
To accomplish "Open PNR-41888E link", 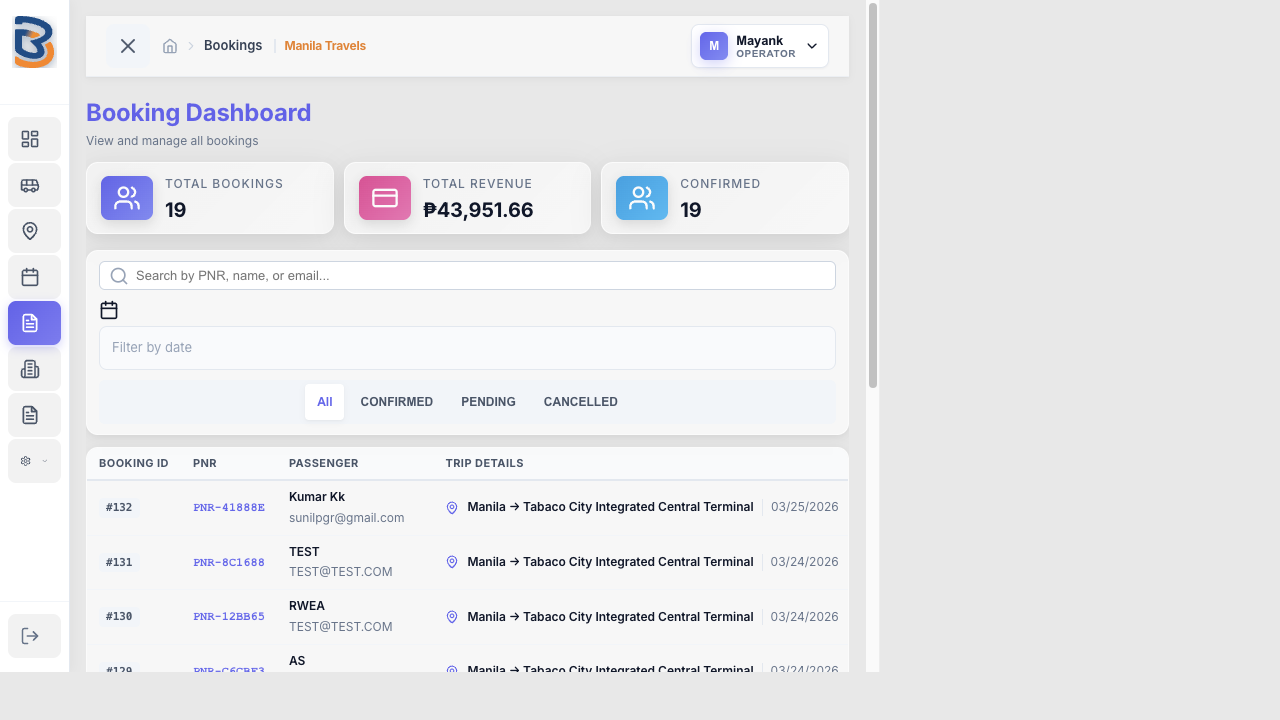I will [229, 508].
